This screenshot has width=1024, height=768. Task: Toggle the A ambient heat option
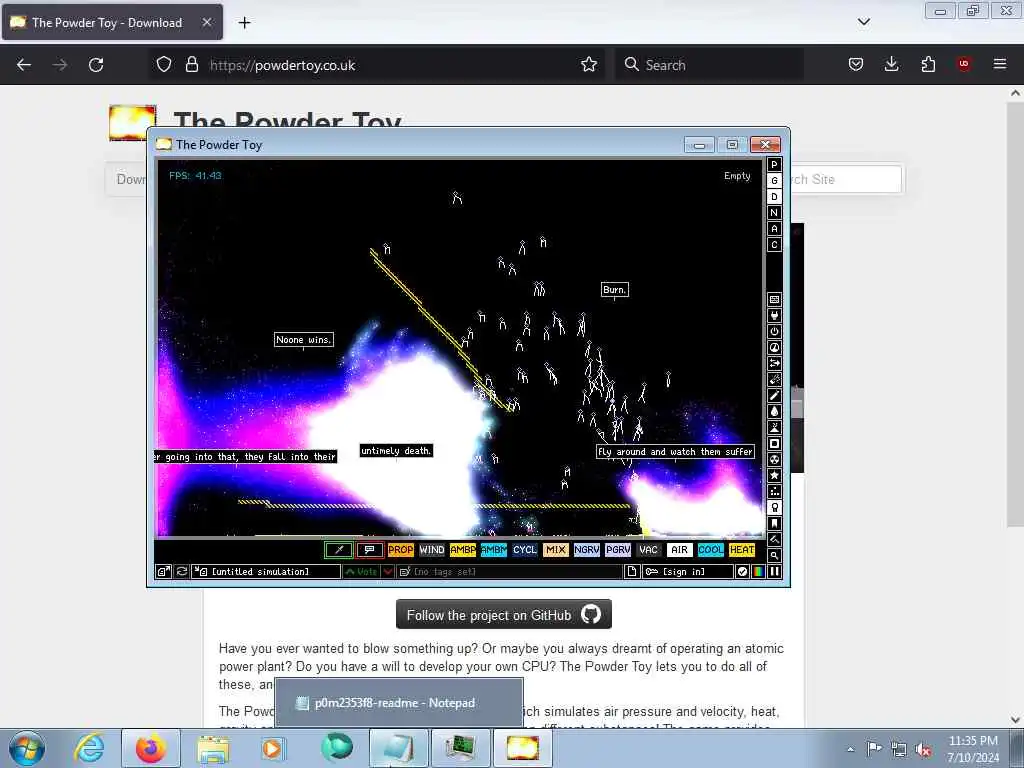(x=775, y=229)
